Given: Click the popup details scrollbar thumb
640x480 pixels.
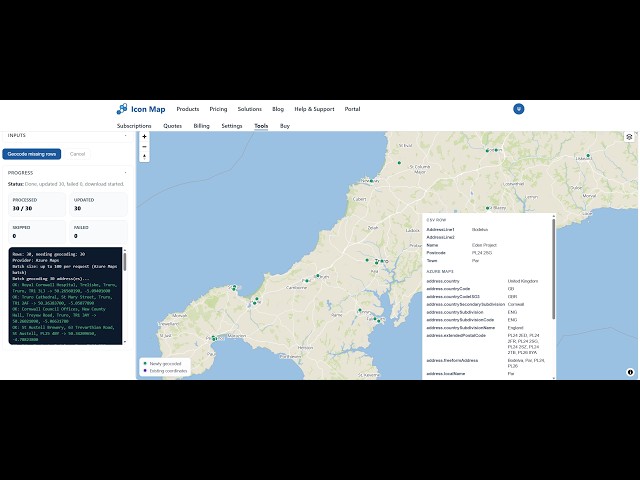Looking at the screenshot, I should 553,269.
